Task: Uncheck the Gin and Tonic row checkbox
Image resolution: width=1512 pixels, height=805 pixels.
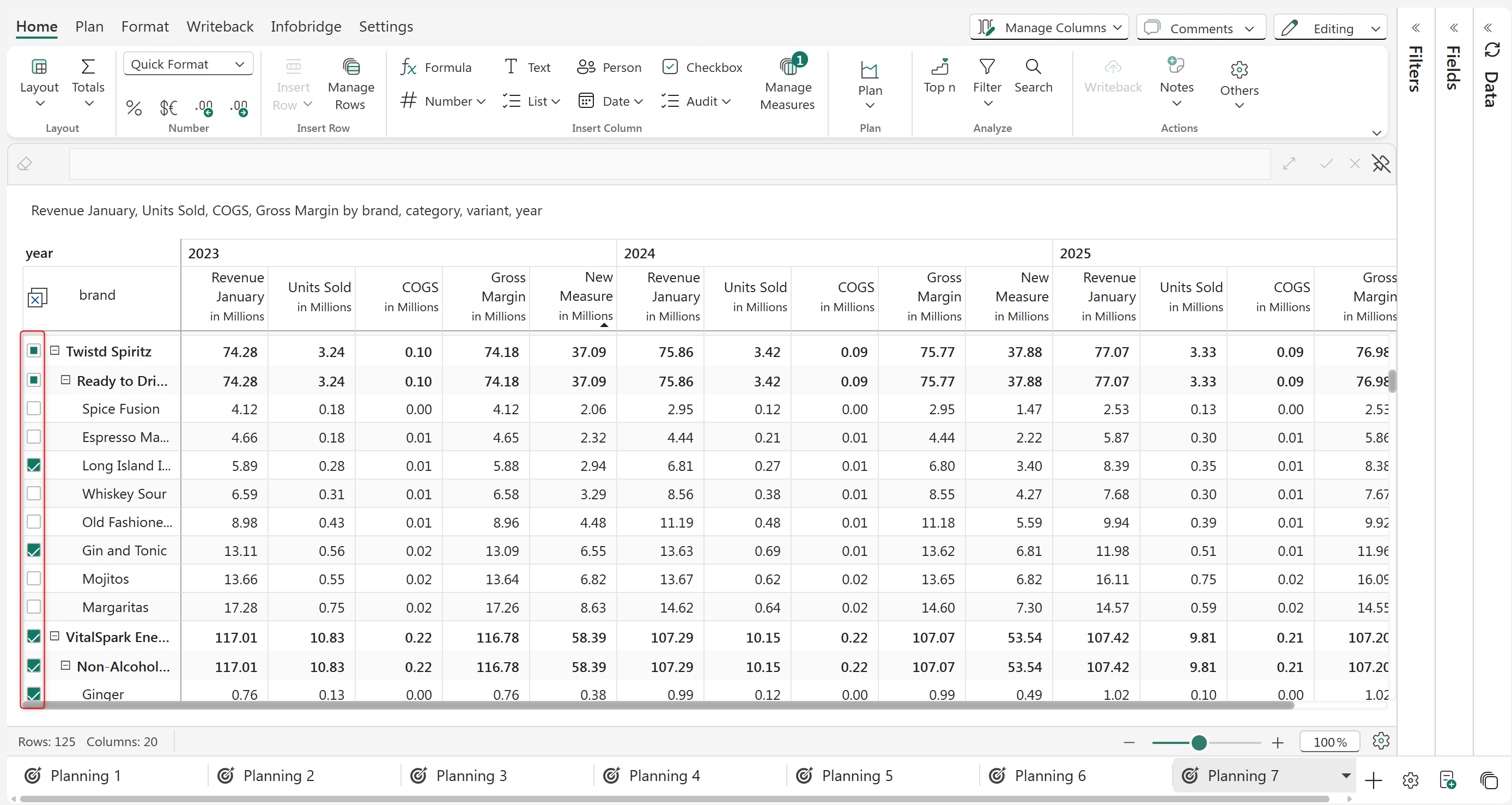Action: tap(34, 550)
